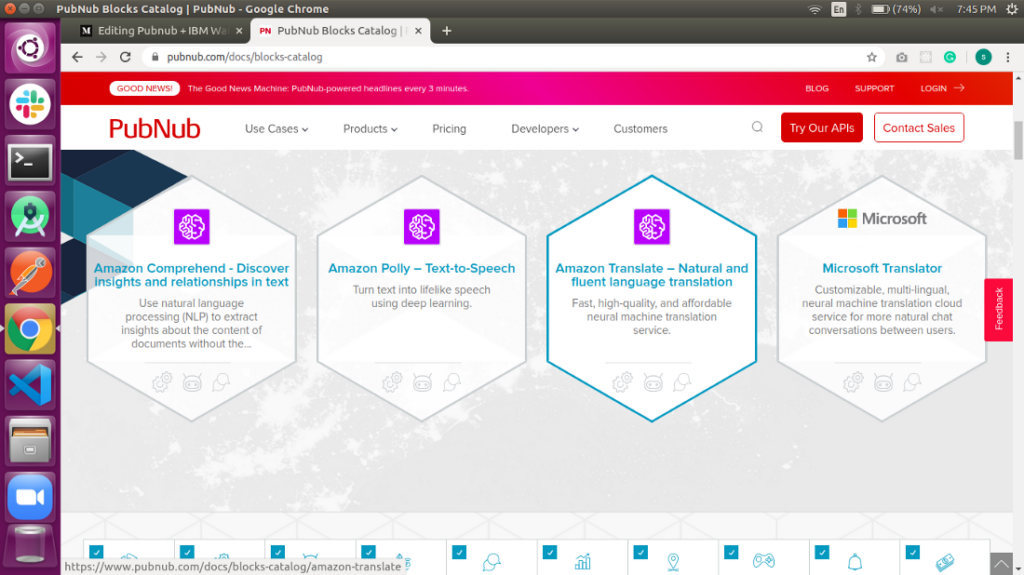Click the Amazon Translate brain icon
Viewport: 1024px width, 575px height.
tap(651, 227)
